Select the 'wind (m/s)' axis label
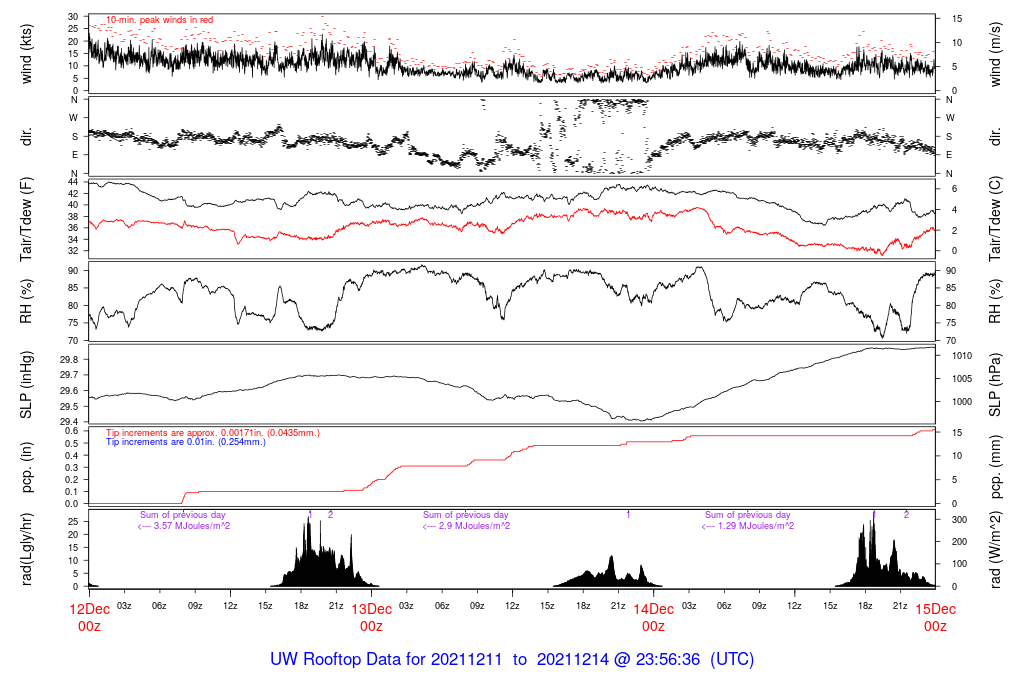This screenshot has width=1024, height=700. (x=995, y=54)
